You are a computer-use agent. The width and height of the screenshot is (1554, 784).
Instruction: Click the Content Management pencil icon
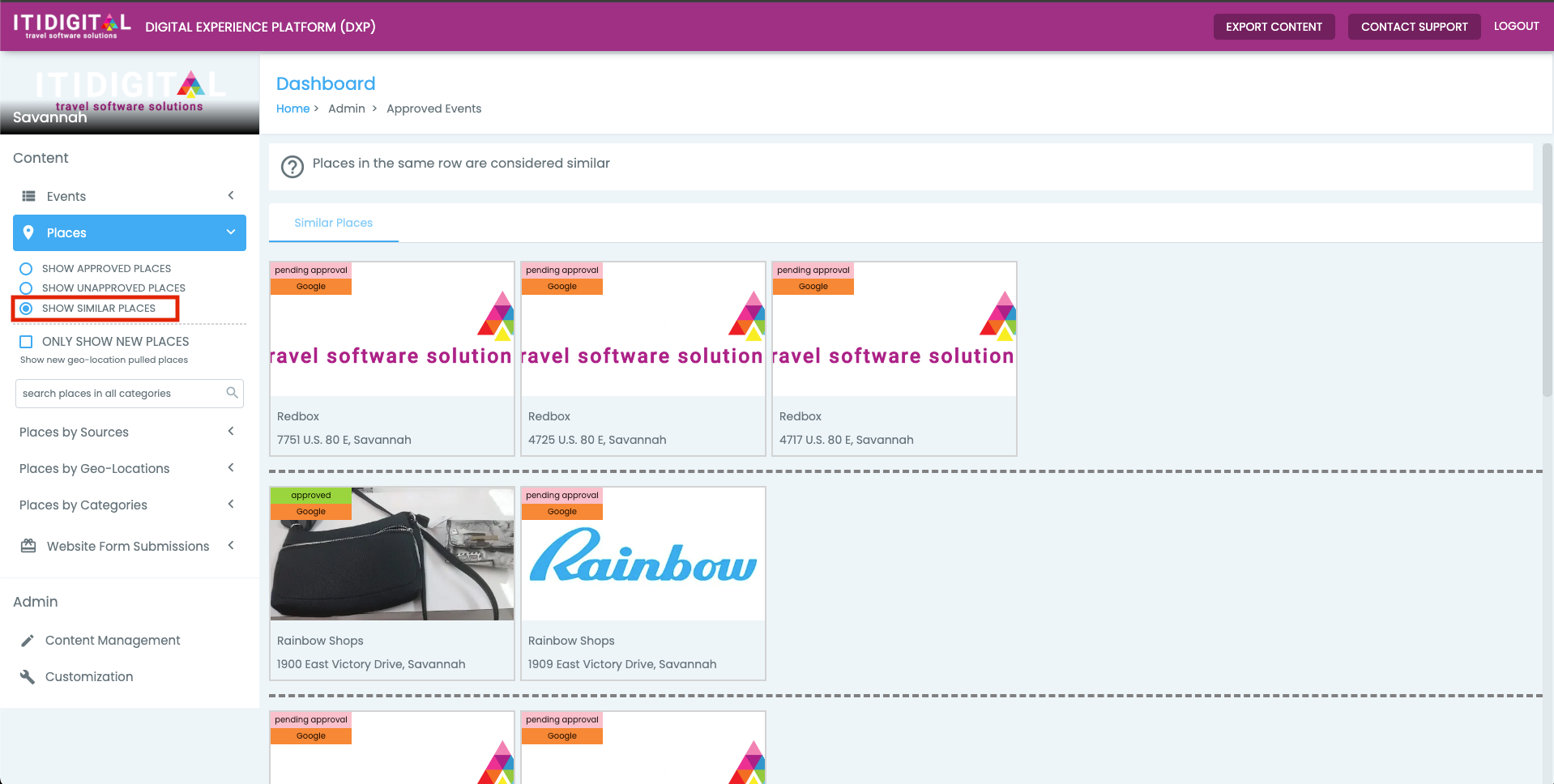coord(28,641)
